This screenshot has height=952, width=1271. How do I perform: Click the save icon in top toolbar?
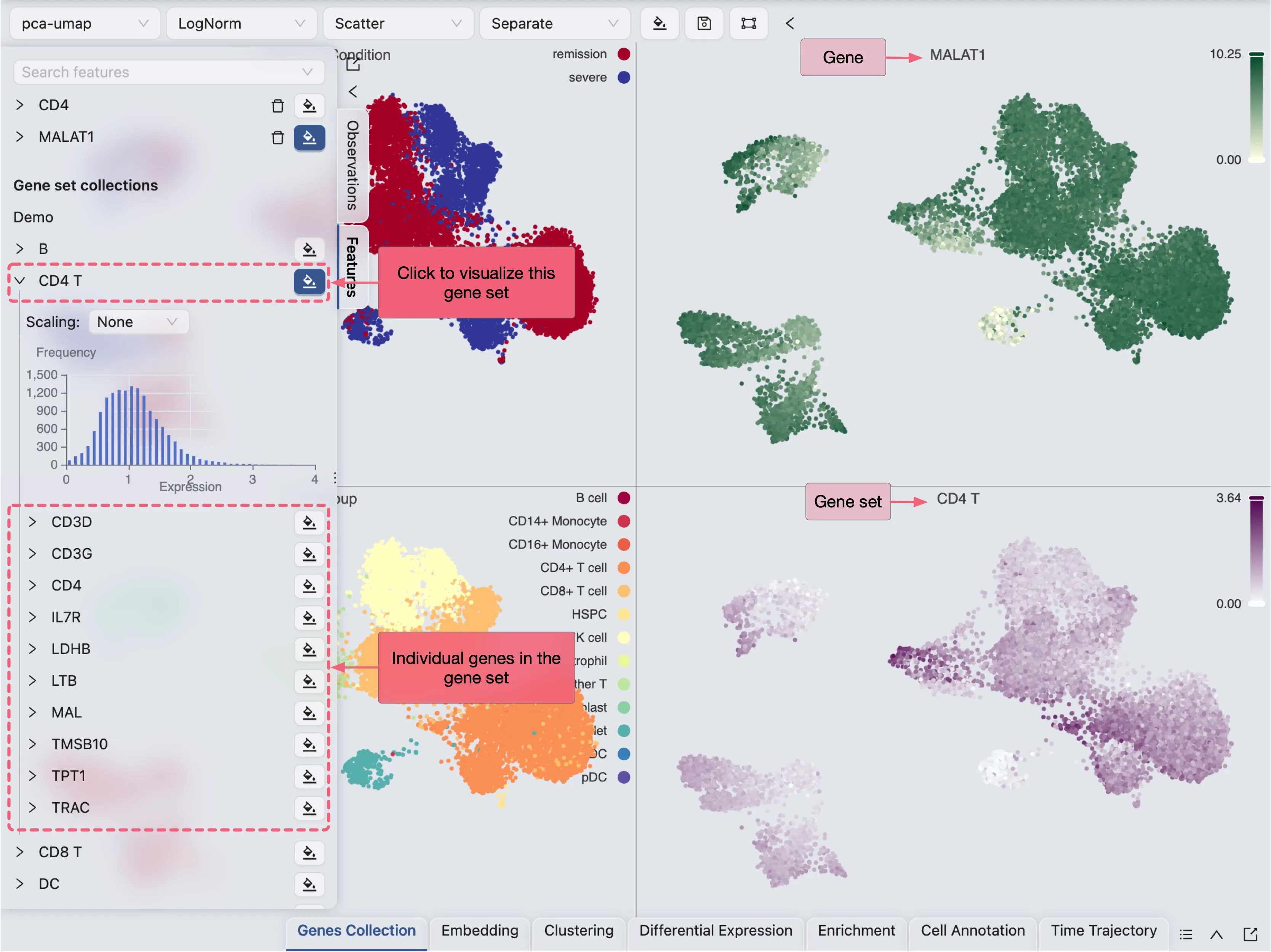pyautogui.click(x=704, y=24)
